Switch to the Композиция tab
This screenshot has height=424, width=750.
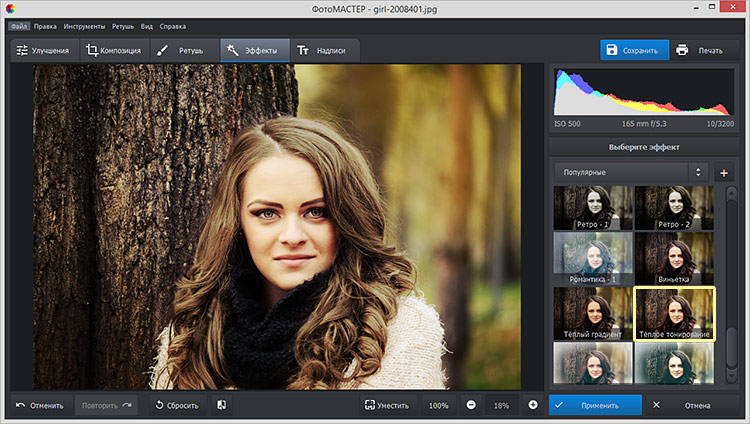(x=113, y=50)
